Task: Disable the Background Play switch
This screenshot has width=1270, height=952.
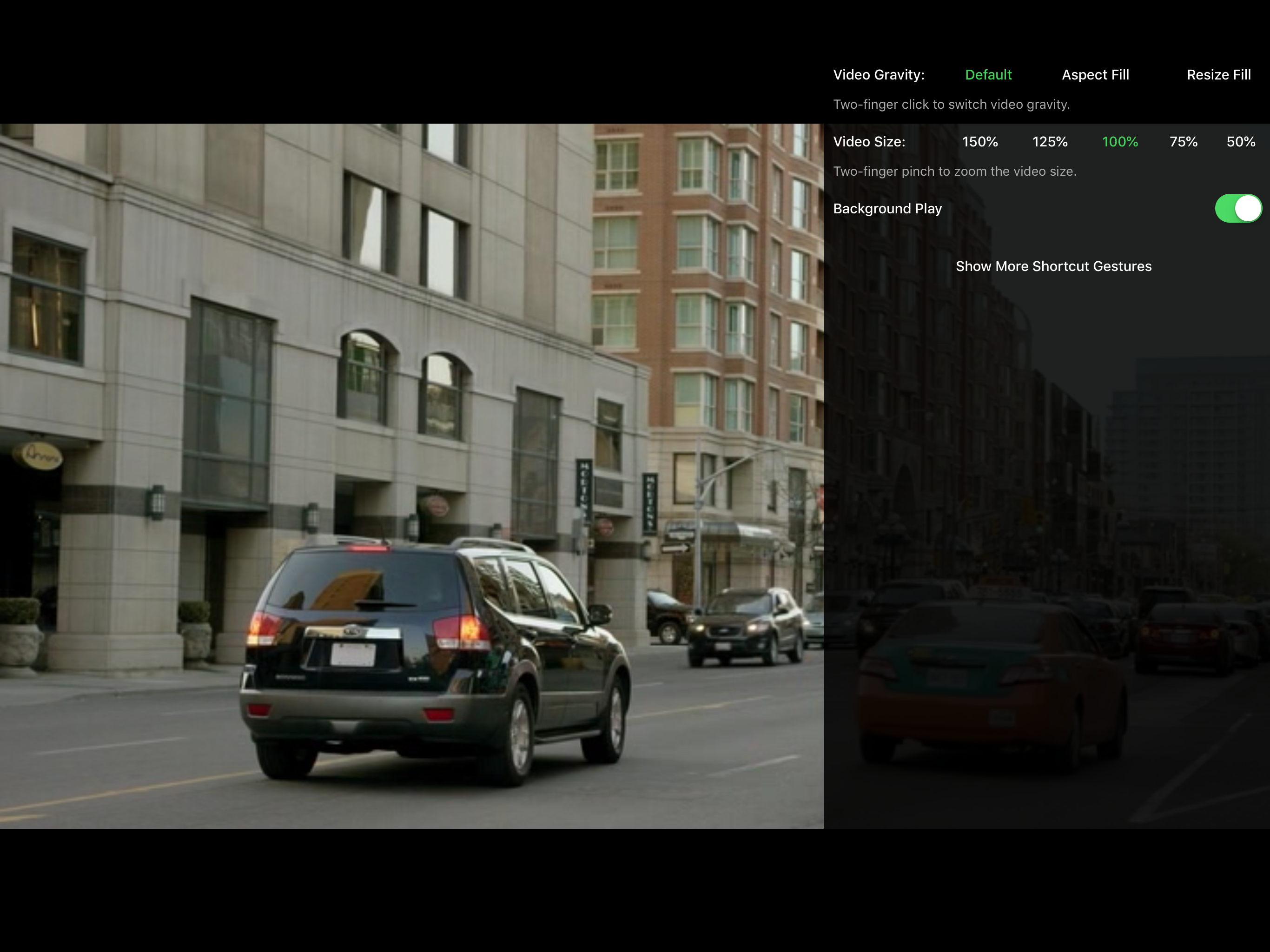Action: [1237, 208]
